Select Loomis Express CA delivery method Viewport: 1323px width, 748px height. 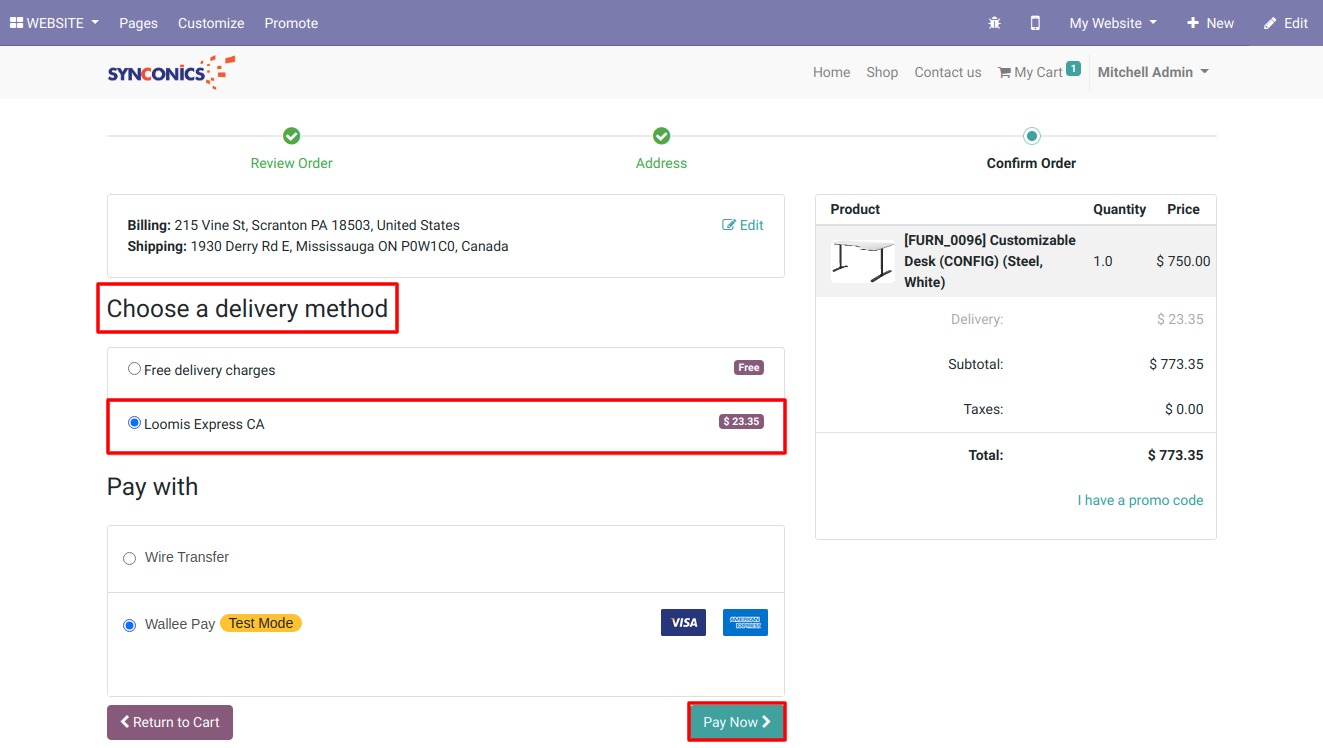134,423
